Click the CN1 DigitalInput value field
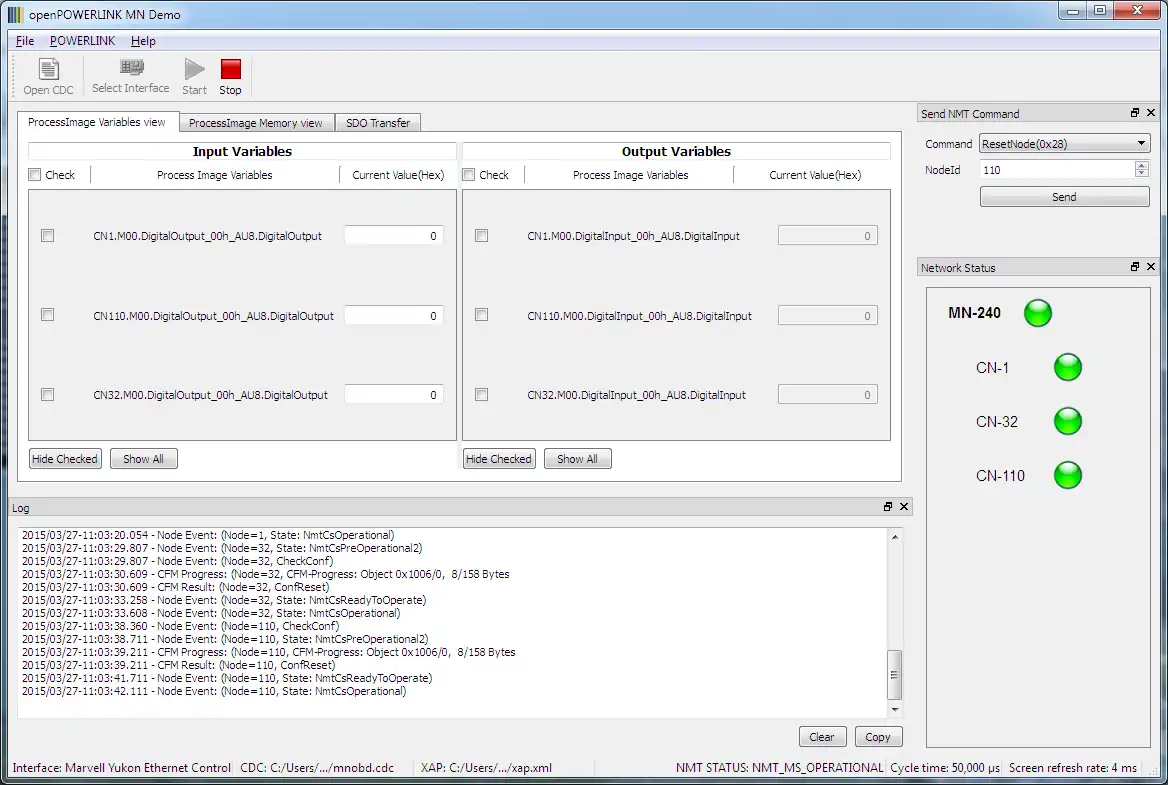The image size is (1168, 785). coord(828,235)
